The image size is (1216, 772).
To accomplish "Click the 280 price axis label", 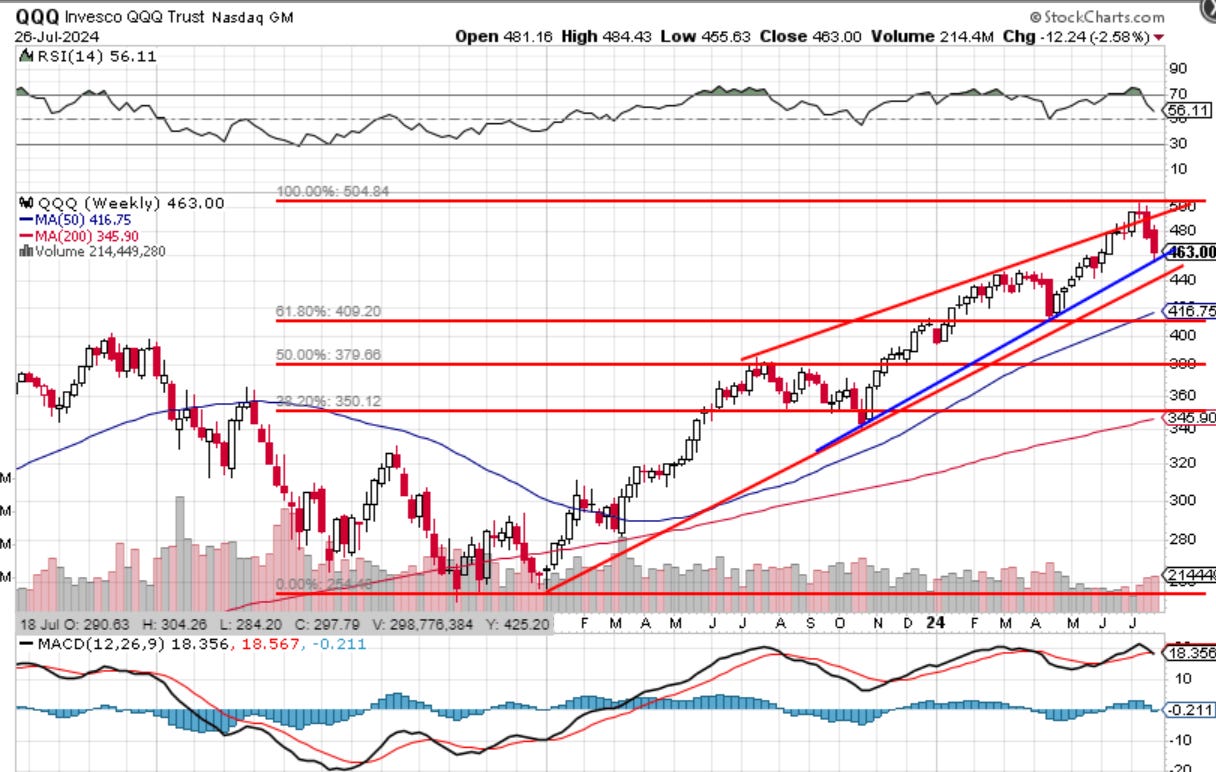I will tap(1181, 539).
